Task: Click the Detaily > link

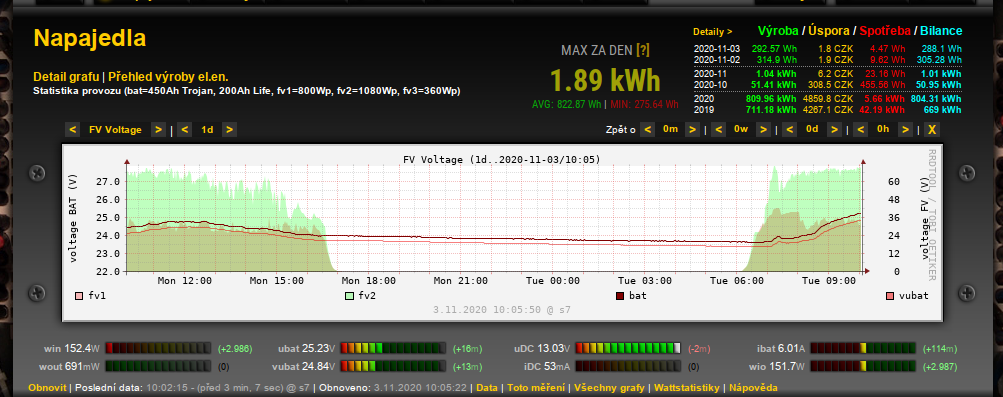Action: [x=713, y=31]
